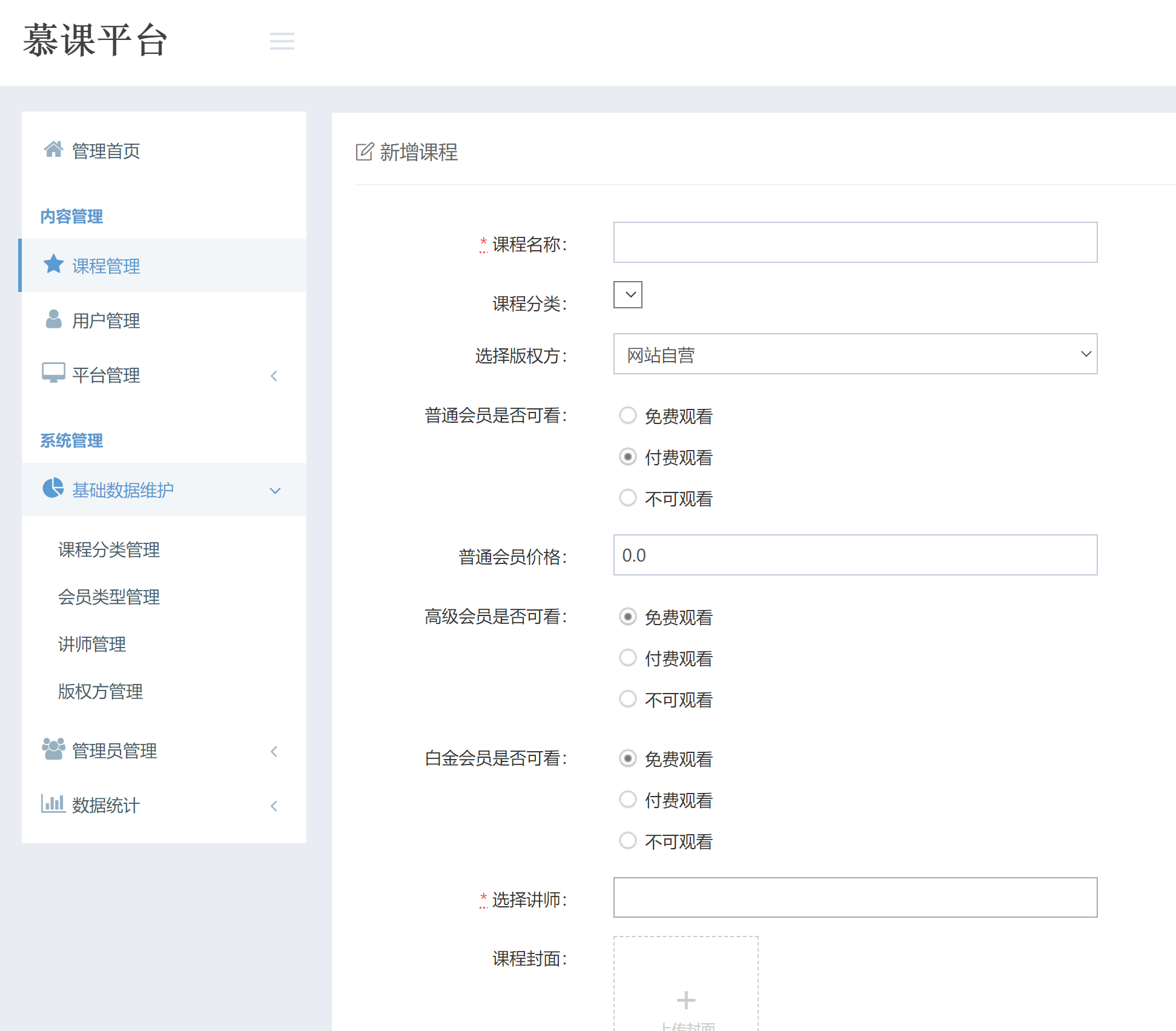Screen dimensions: 1176x1031
Task: Collapse the 基础数据维护 submenu chevron
Action: click(x=275, y=491)
